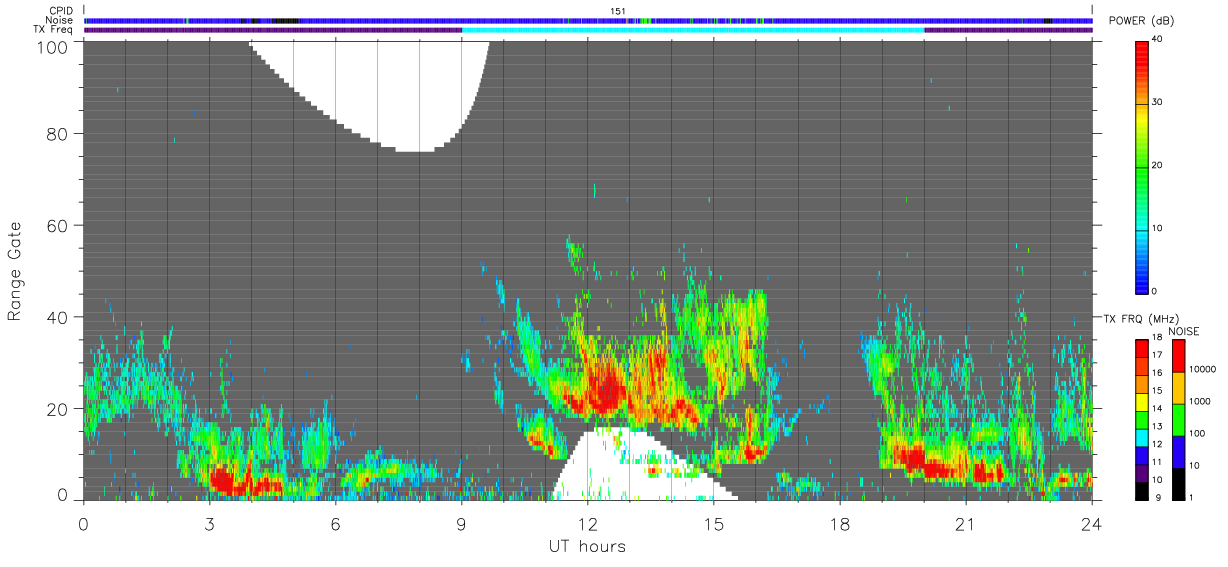Click the green 100–1000 segment of NOISE bar
This screenshot has height=567, width=1228.
pos(1179,419)
